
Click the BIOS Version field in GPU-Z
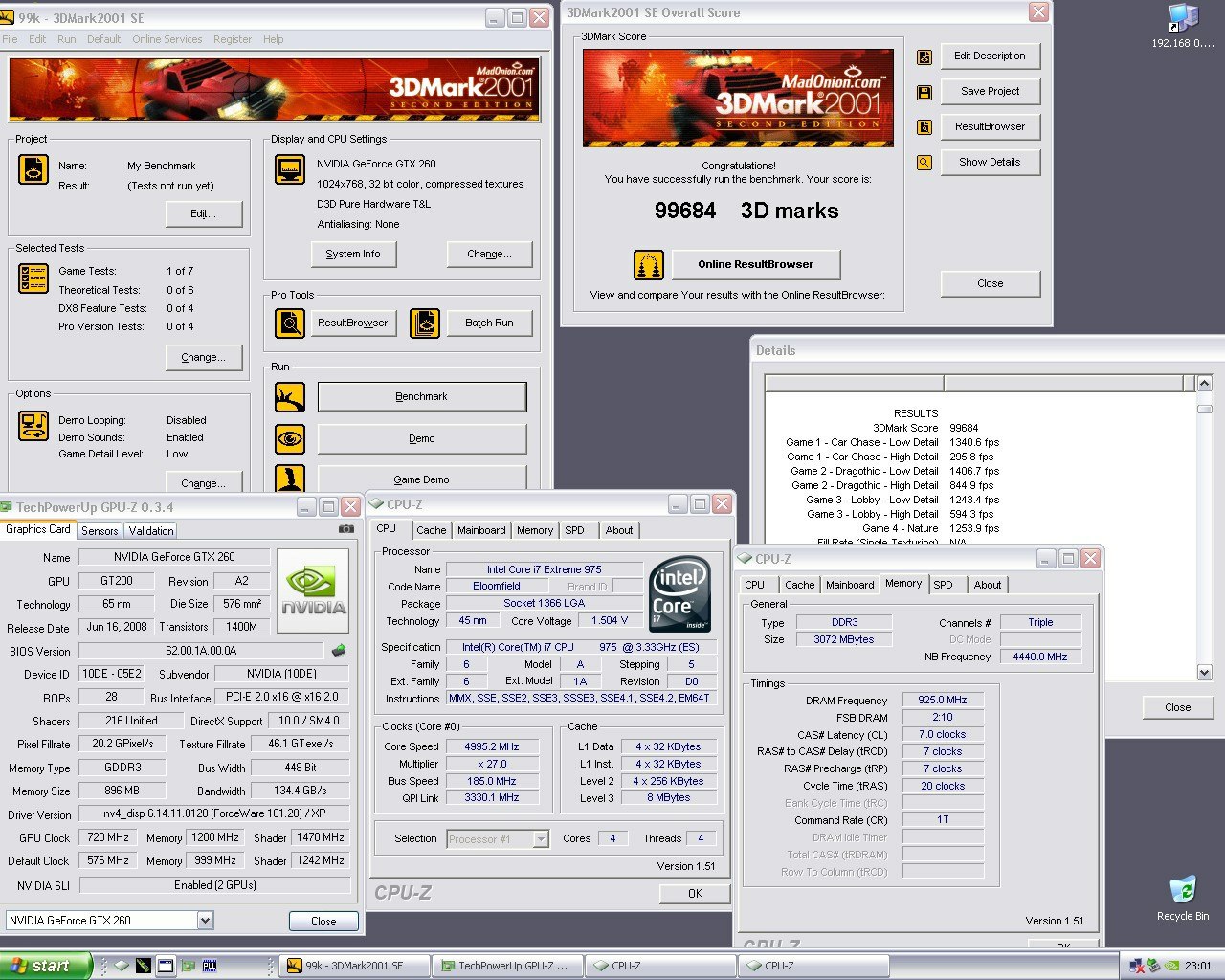(x=201, y=651)
